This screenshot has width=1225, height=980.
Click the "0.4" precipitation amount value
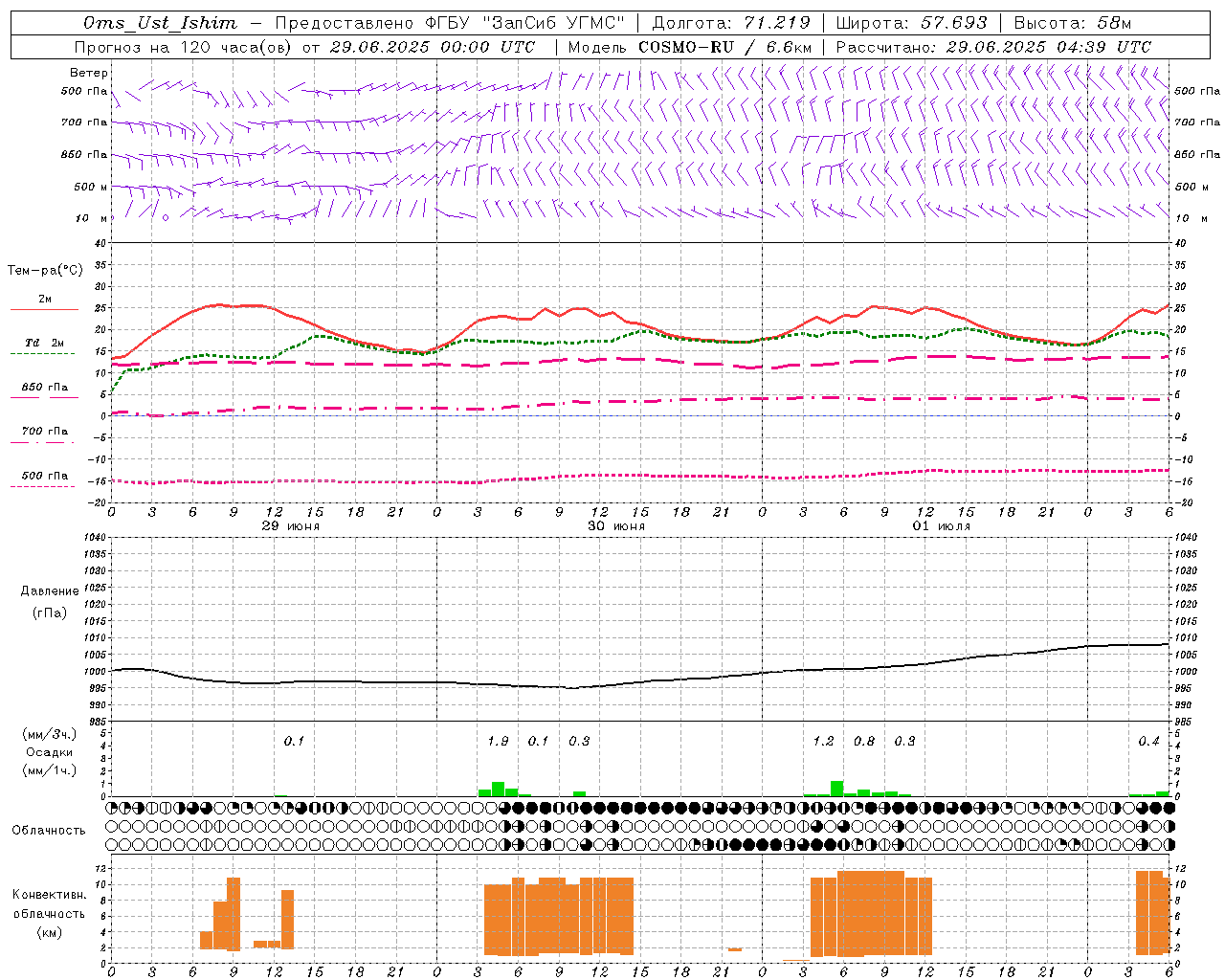(x=1148, y=741)
